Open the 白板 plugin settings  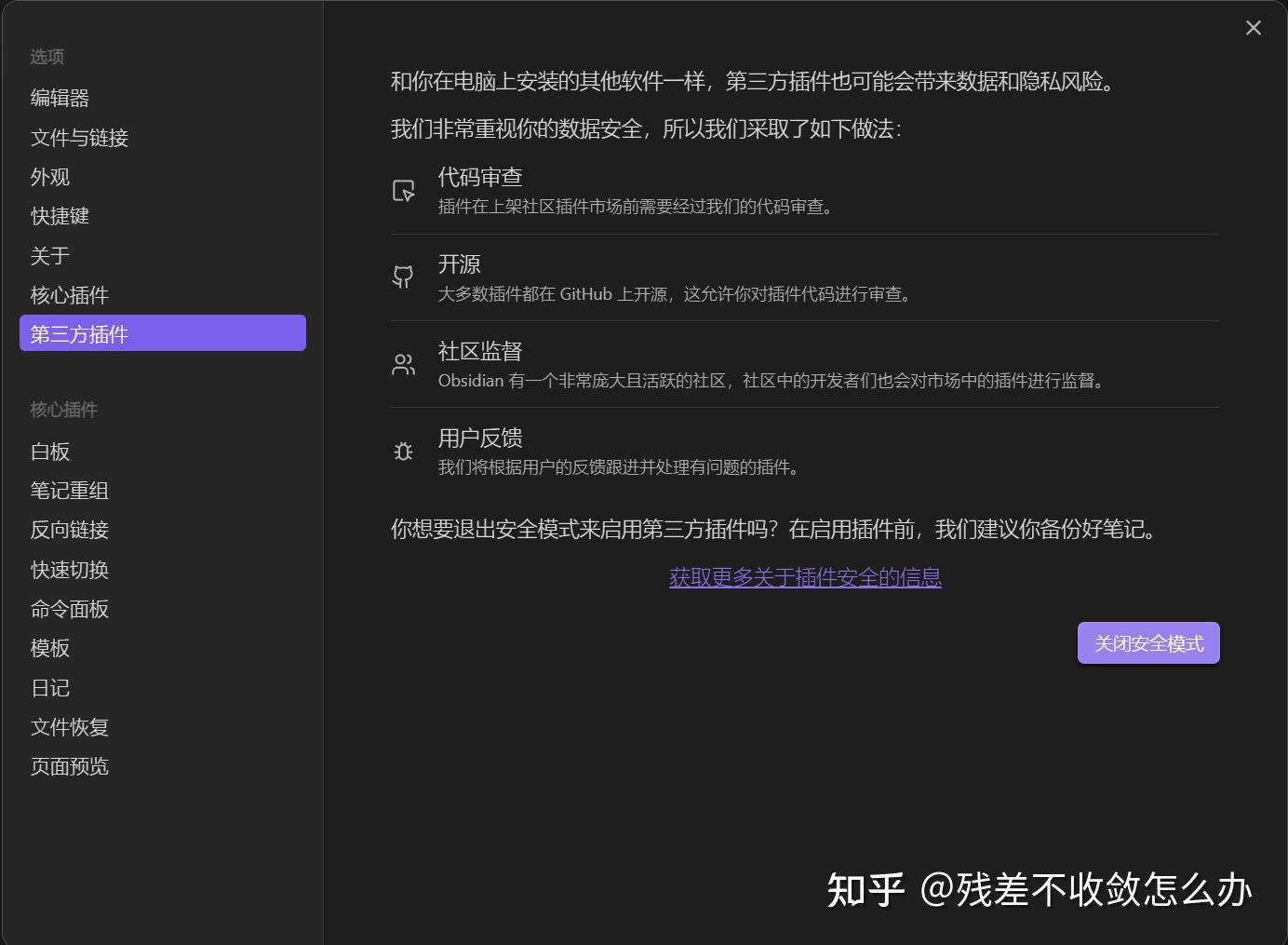click(163, 452)
